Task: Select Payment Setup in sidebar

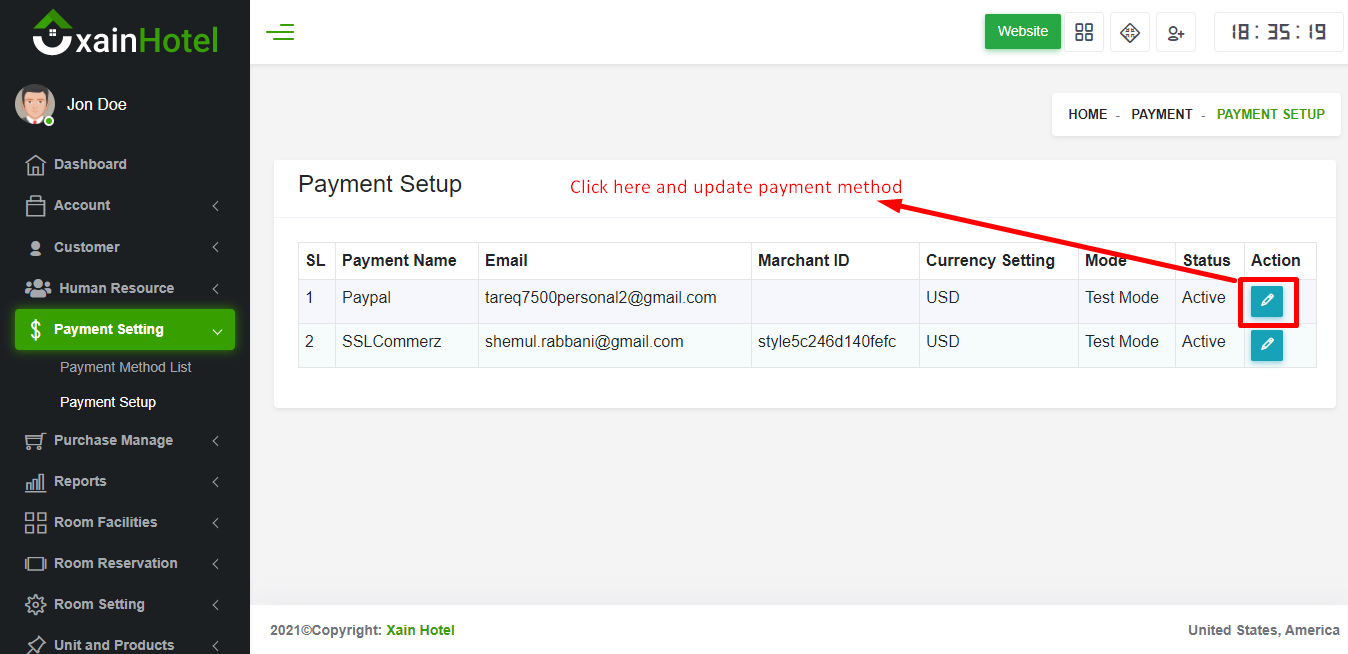Action: pos(108,402)
